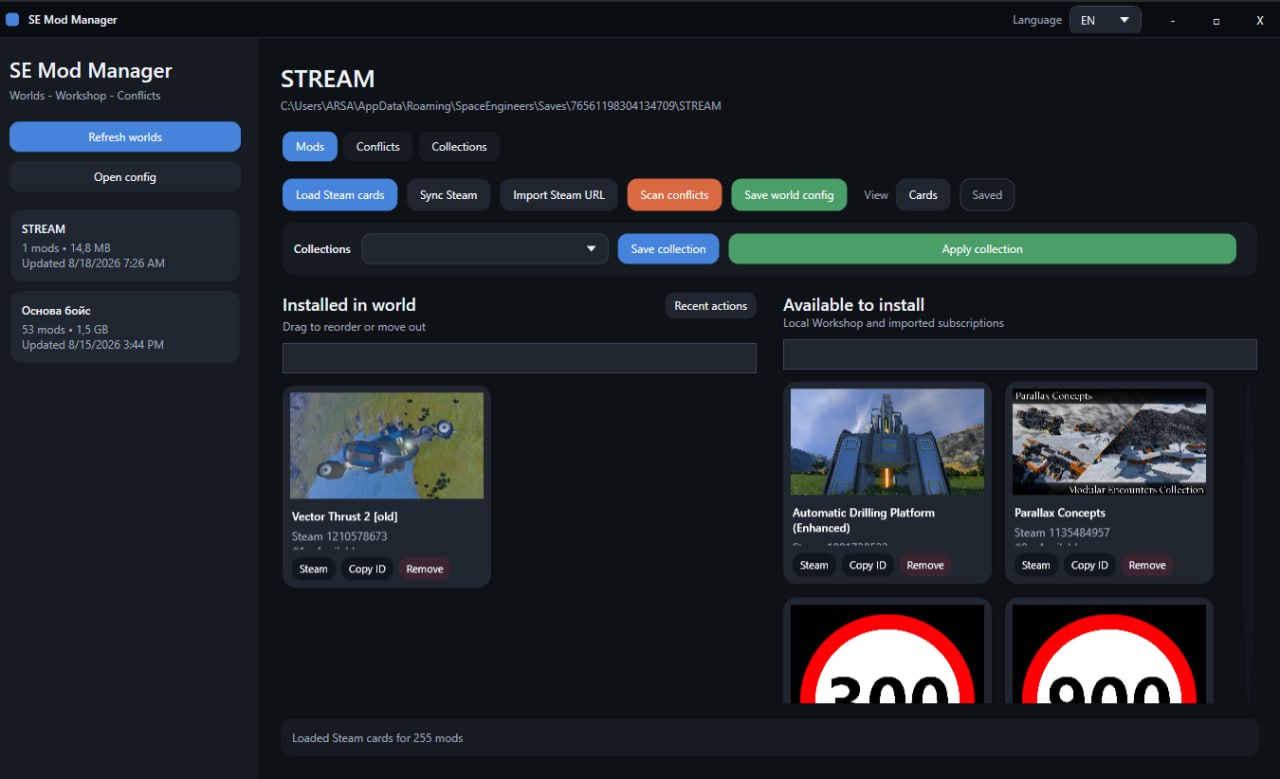Click the 'Steam 1210578673' ID text
Image resolution: width=1280 pixels, height=779 pixels.
[339, 537]
